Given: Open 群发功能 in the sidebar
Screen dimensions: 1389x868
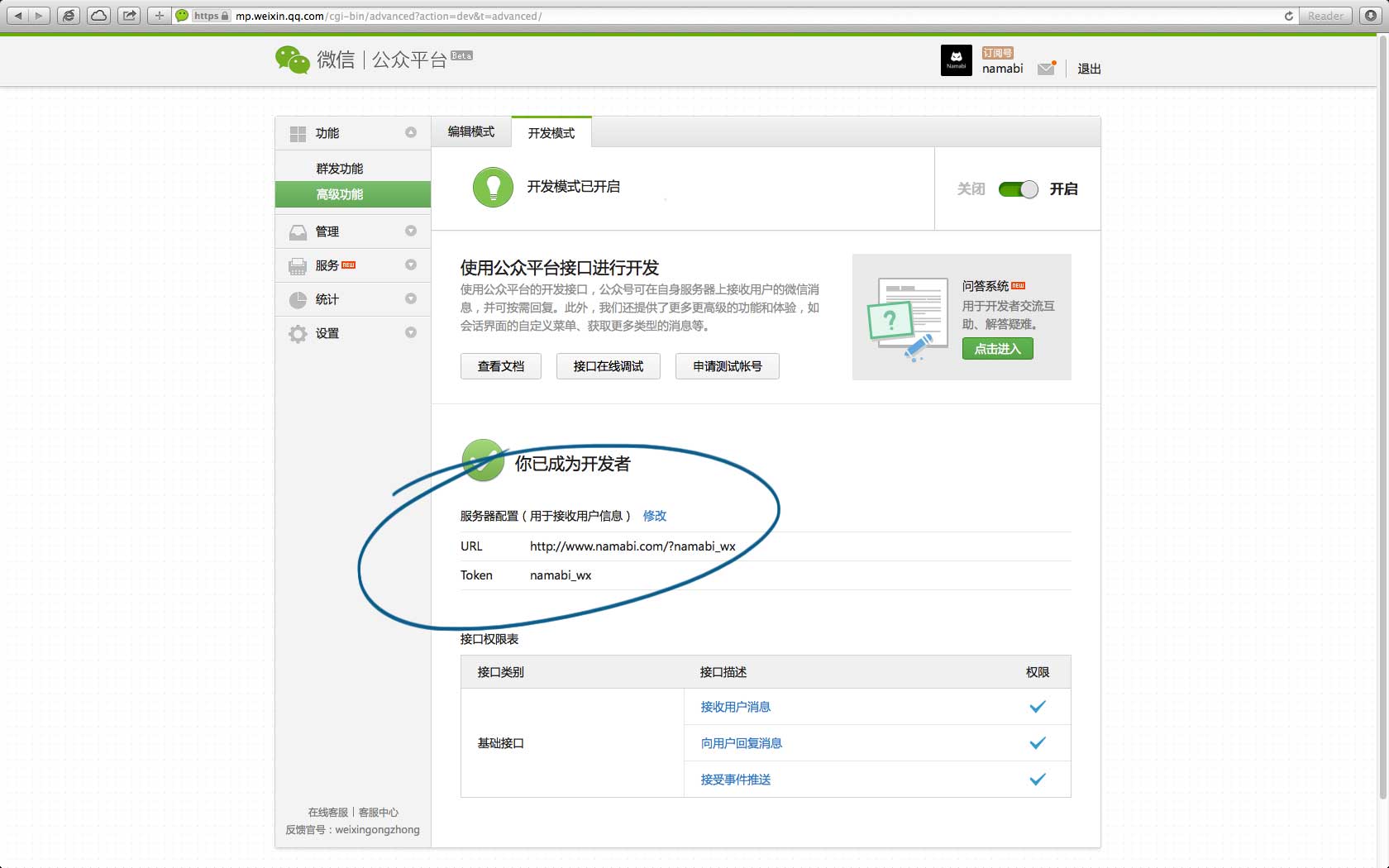Looking at the screenshot, I should [339, 169].
